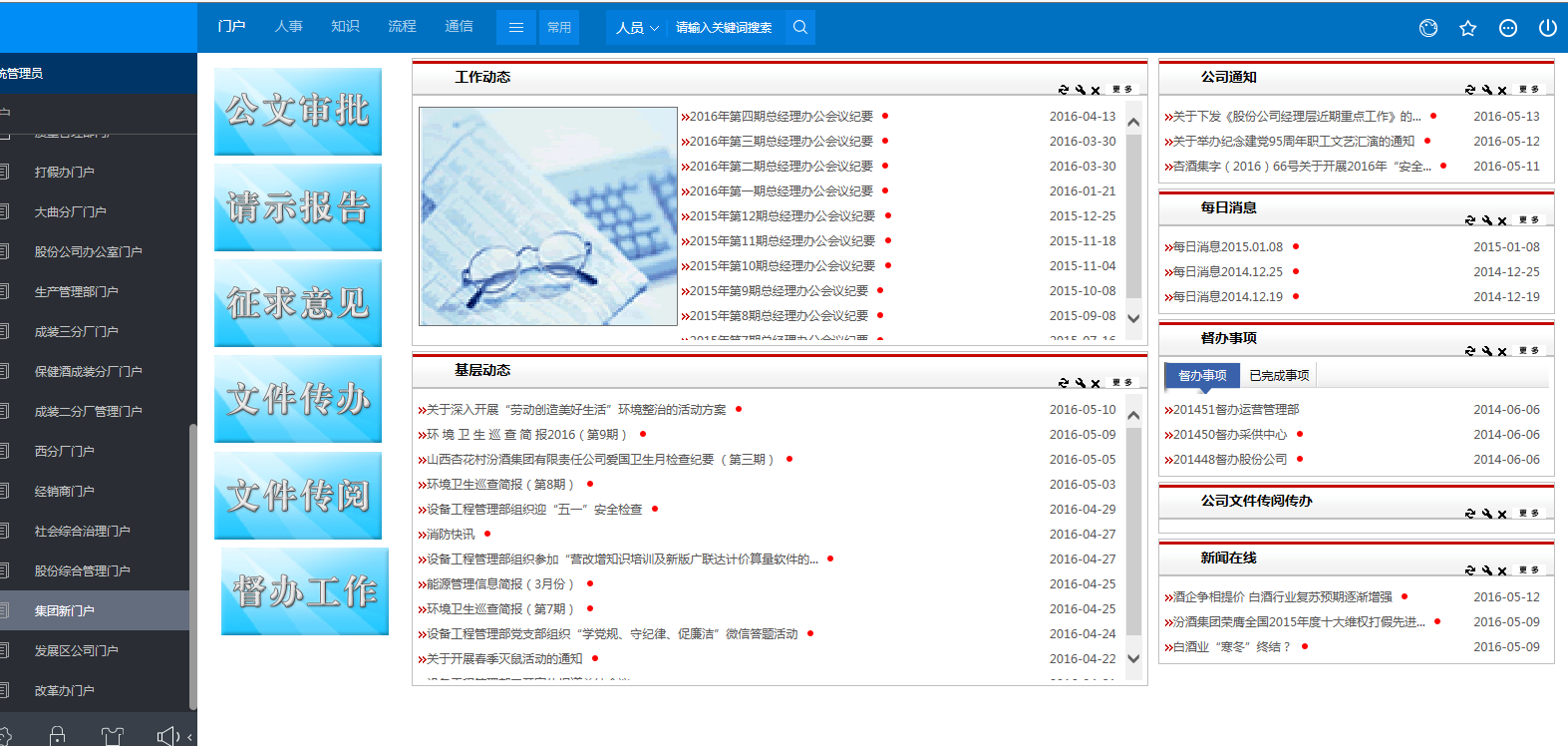Open 2016年第四期总经理办公会议纪要 link

[x=781, y=117]
